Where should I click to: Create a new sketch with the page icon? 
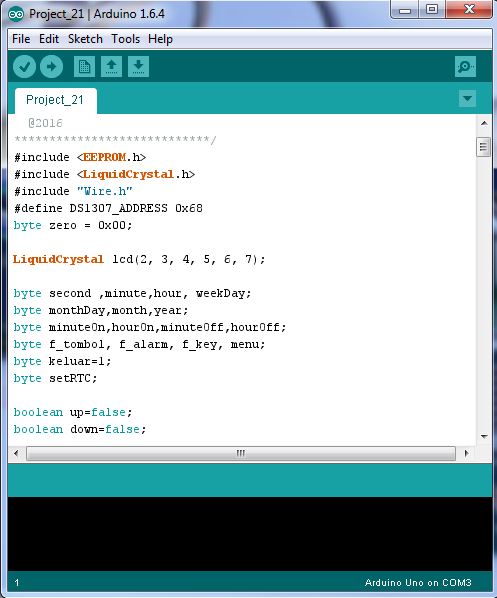[84, 67]
